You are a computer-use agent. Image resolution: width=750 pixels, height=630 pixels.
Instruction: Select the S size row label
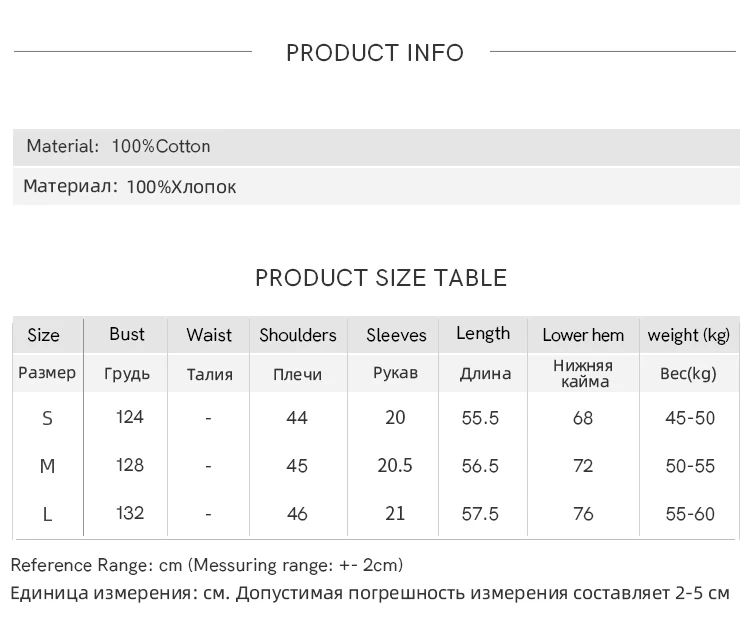pyautogui.click(x=47, y=418)
